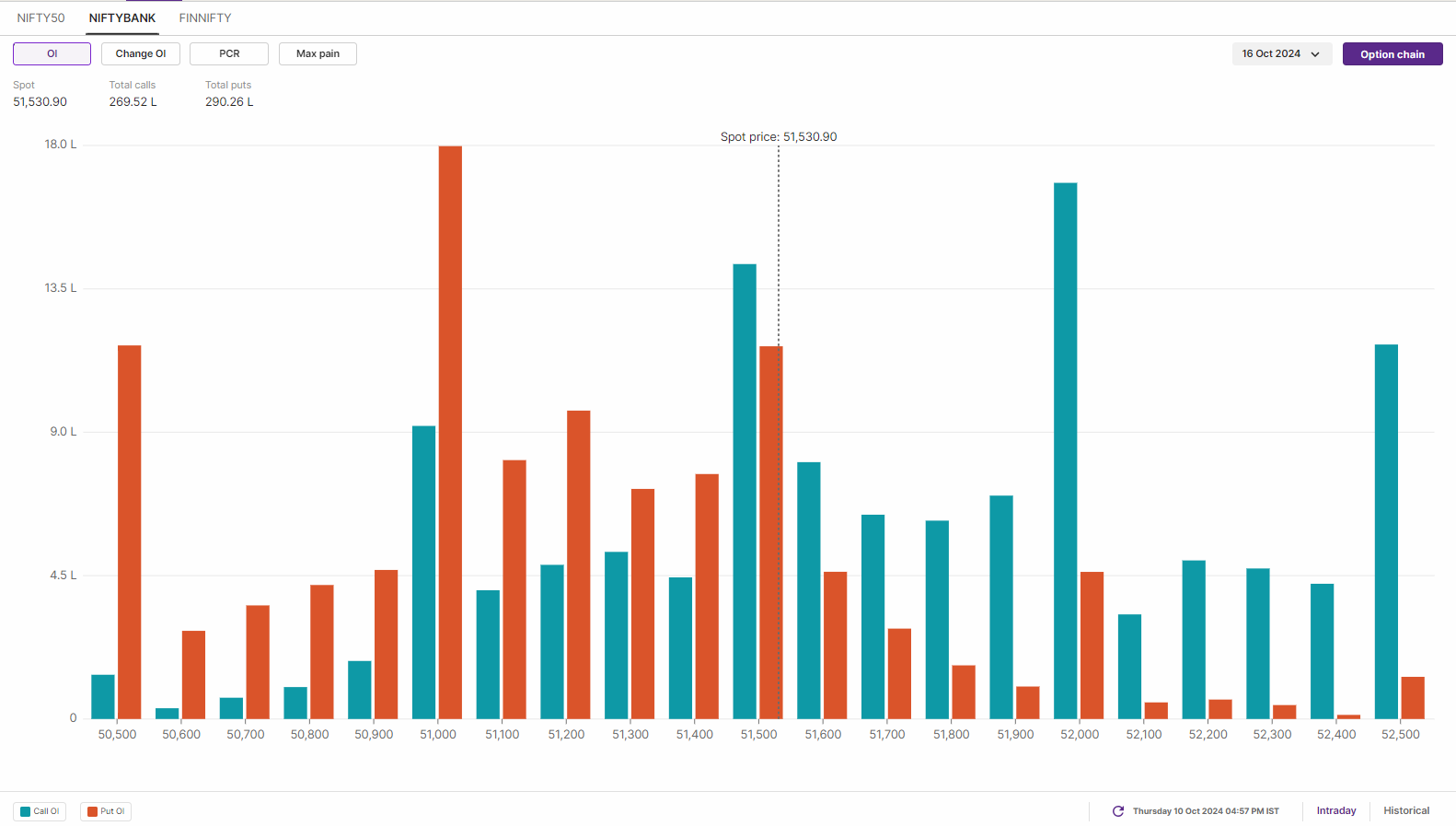The height and width of the screenshot is (826, 1456).
Task: Click the 52,400 call OI bar
Action: (x=1323, y=651)
